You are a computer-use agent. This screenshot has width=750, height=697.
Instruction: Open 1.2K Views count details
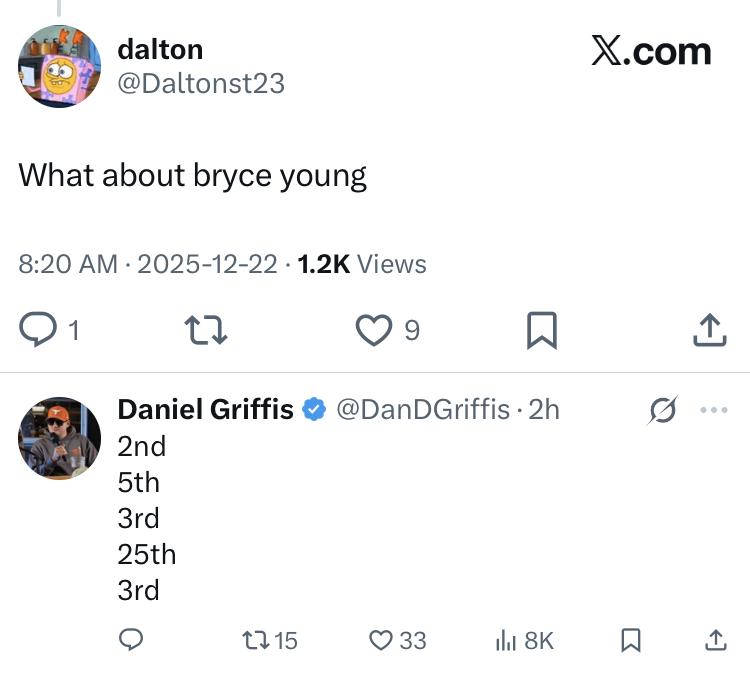tap(362, 264)
